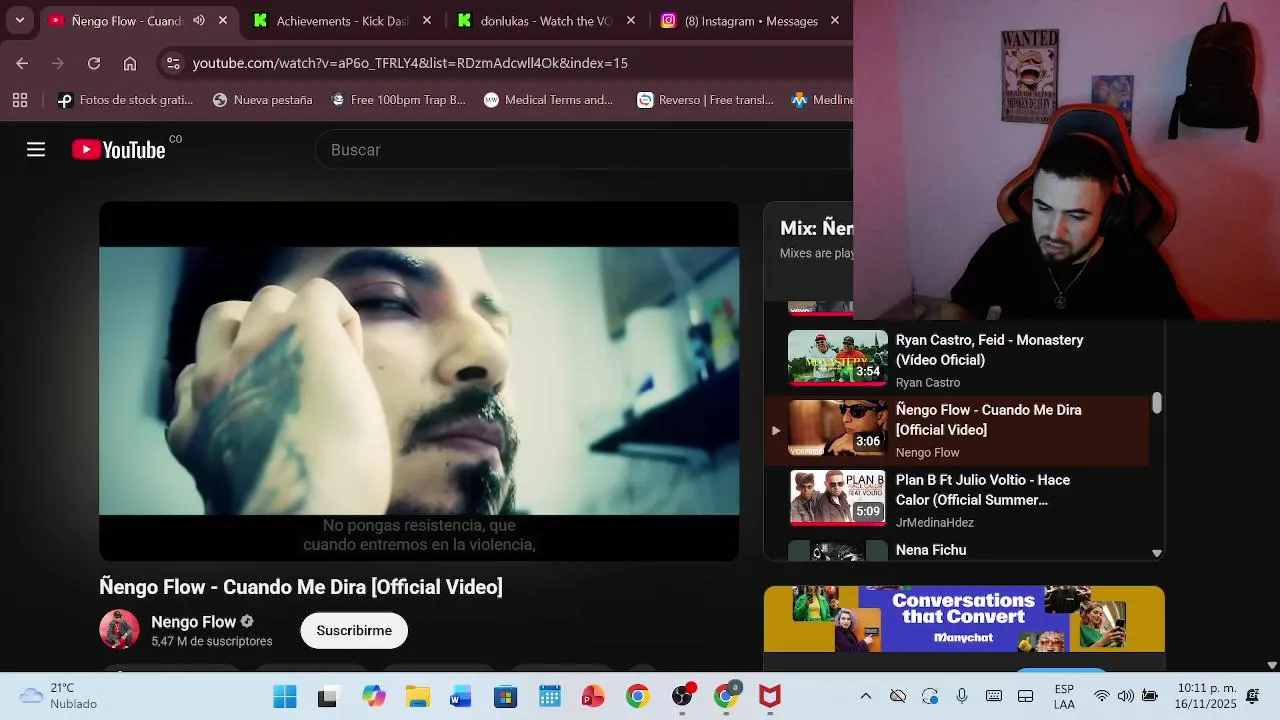Switch to donlukas Kick tab
This screenshot has width=1280, height=720.
click(x=546, y=20)
